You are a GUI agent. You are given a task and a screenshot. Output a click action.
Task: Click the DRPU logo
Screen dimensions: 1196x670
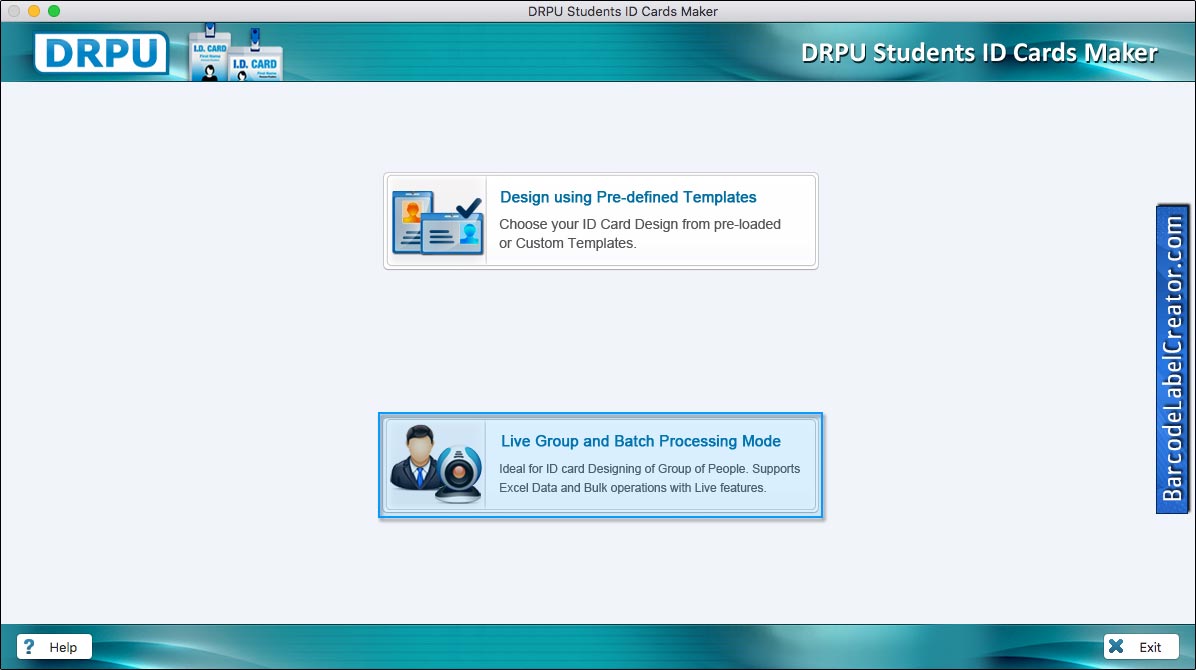tap(101, 53)
